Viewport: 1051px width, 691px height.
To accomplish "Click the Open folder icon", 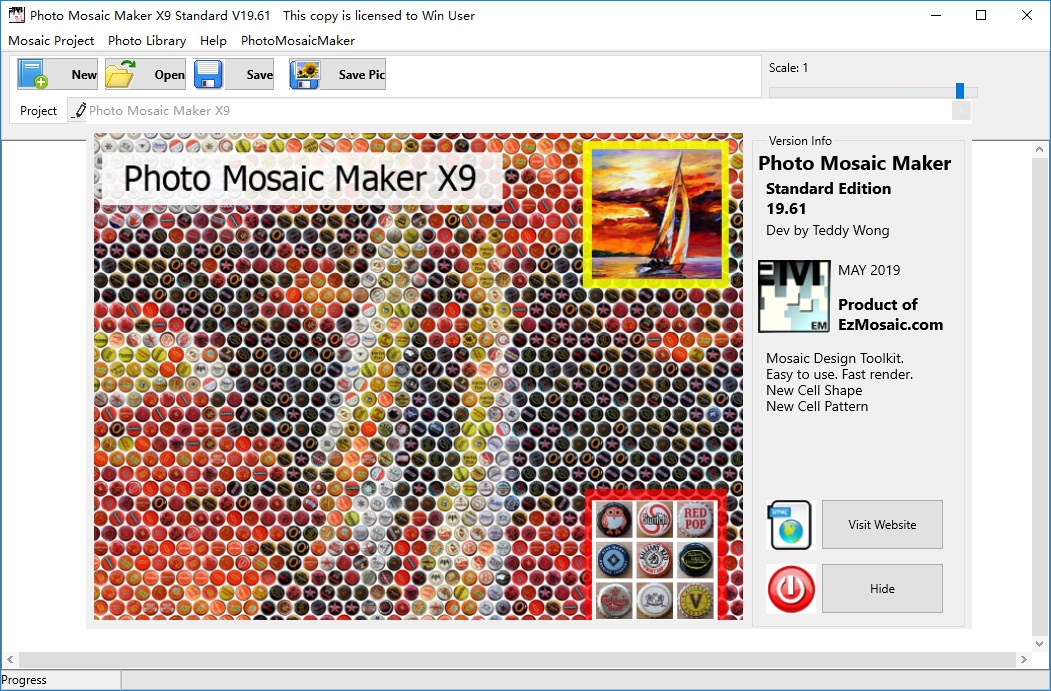I will (121, 74).
